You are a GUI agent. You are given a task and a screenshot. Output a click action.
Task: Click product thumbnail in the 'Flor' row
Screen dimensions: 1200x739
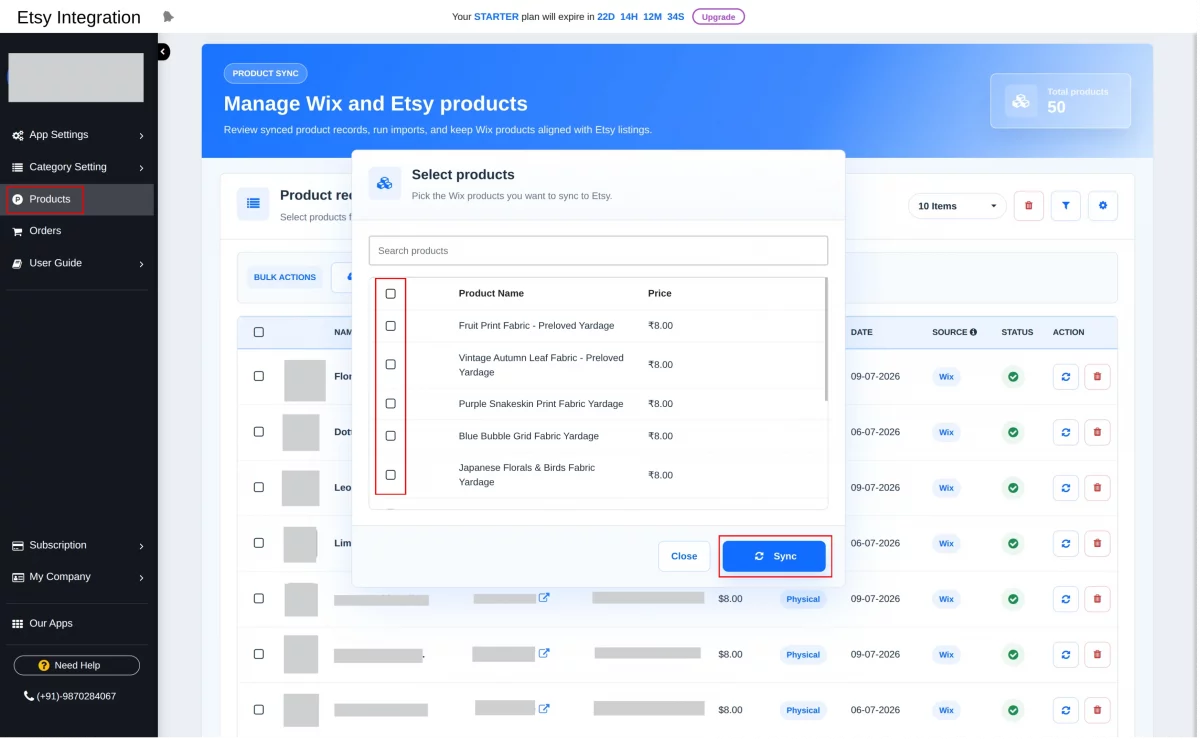pyautogui.click(x=305, y=380)
